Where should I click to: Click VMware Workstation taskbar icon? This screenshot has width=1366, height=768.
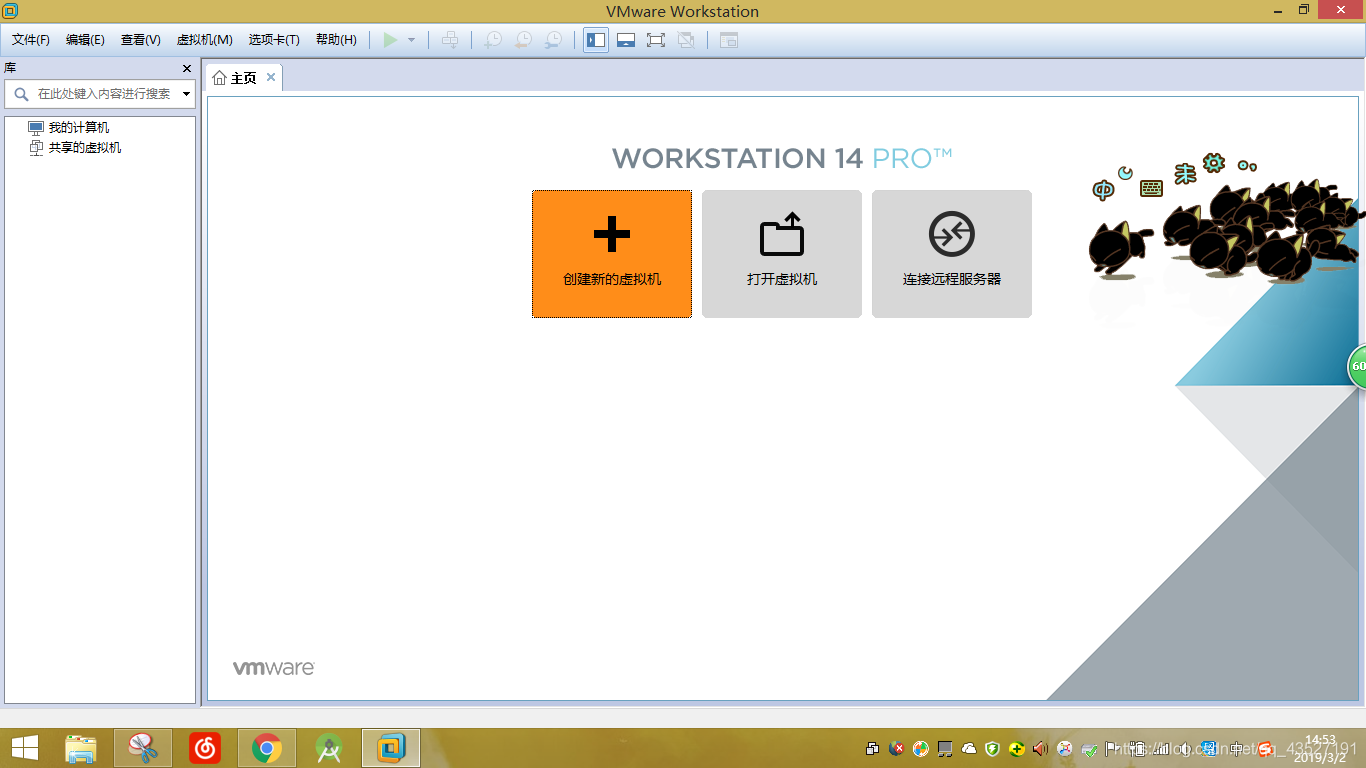(x=391, y=748)
